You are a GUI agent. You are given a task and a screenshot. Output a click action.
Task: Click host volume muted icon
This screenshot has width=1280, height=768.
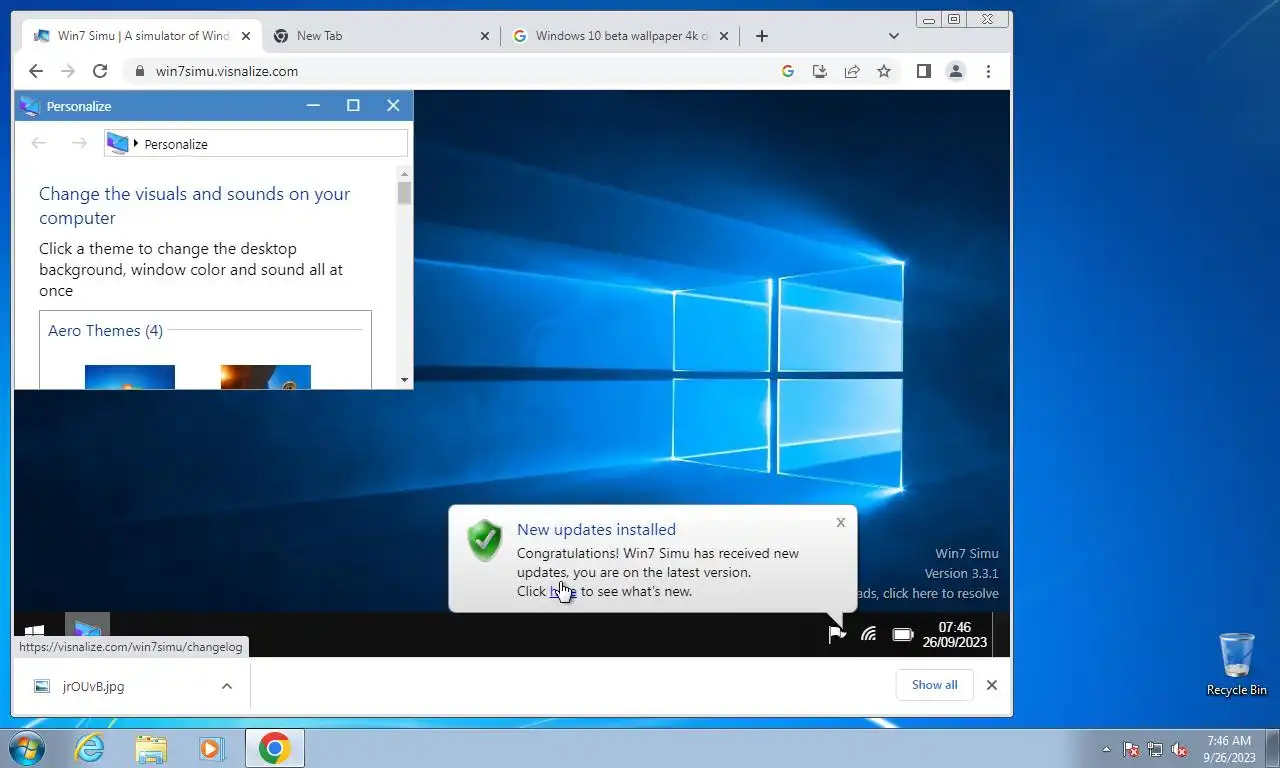(1179, 749)
